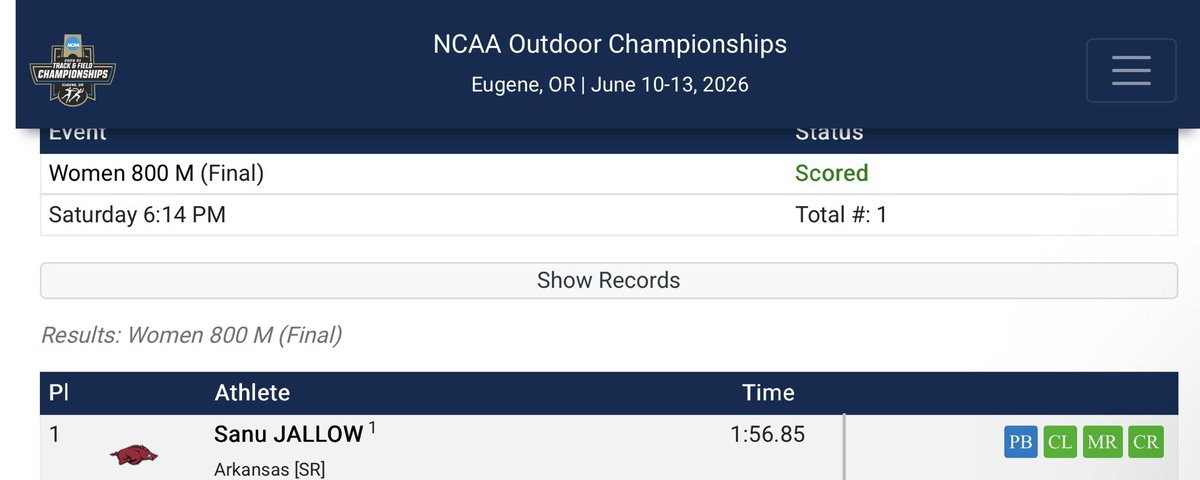Open the Arkansas [SR] team link
Screen dimensions: 1200x480
269,469
